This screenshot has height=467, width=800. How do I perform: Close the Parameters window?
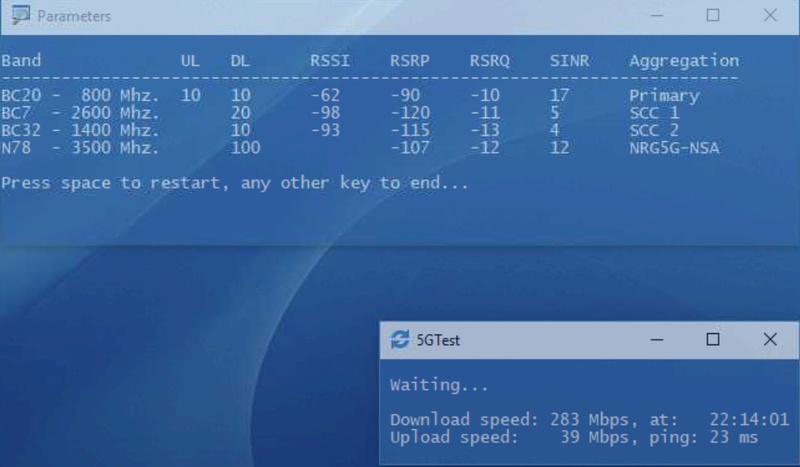[x=770, y=16]
